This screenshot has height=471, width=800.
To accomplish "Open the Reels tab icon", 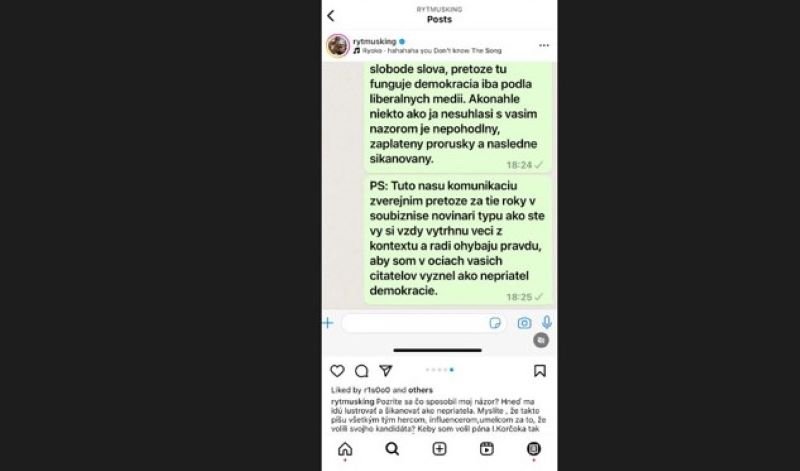I will tap(487, 449).
